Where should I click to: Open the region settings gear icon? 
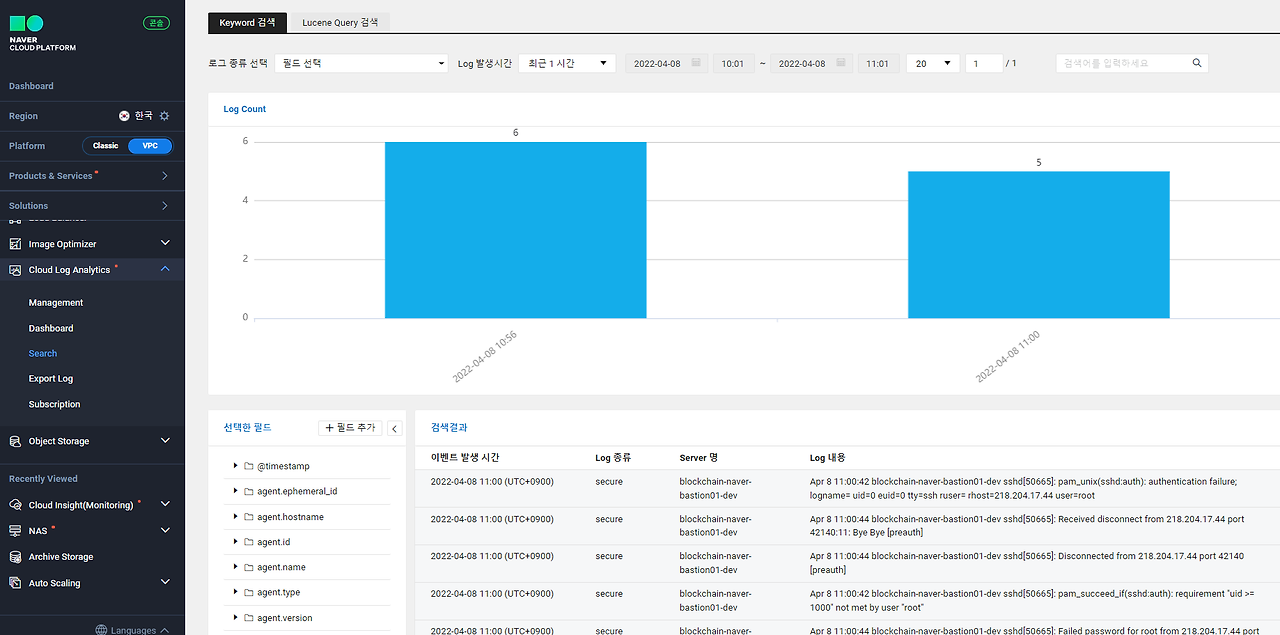pyautogui.click(x=165, y=116)
